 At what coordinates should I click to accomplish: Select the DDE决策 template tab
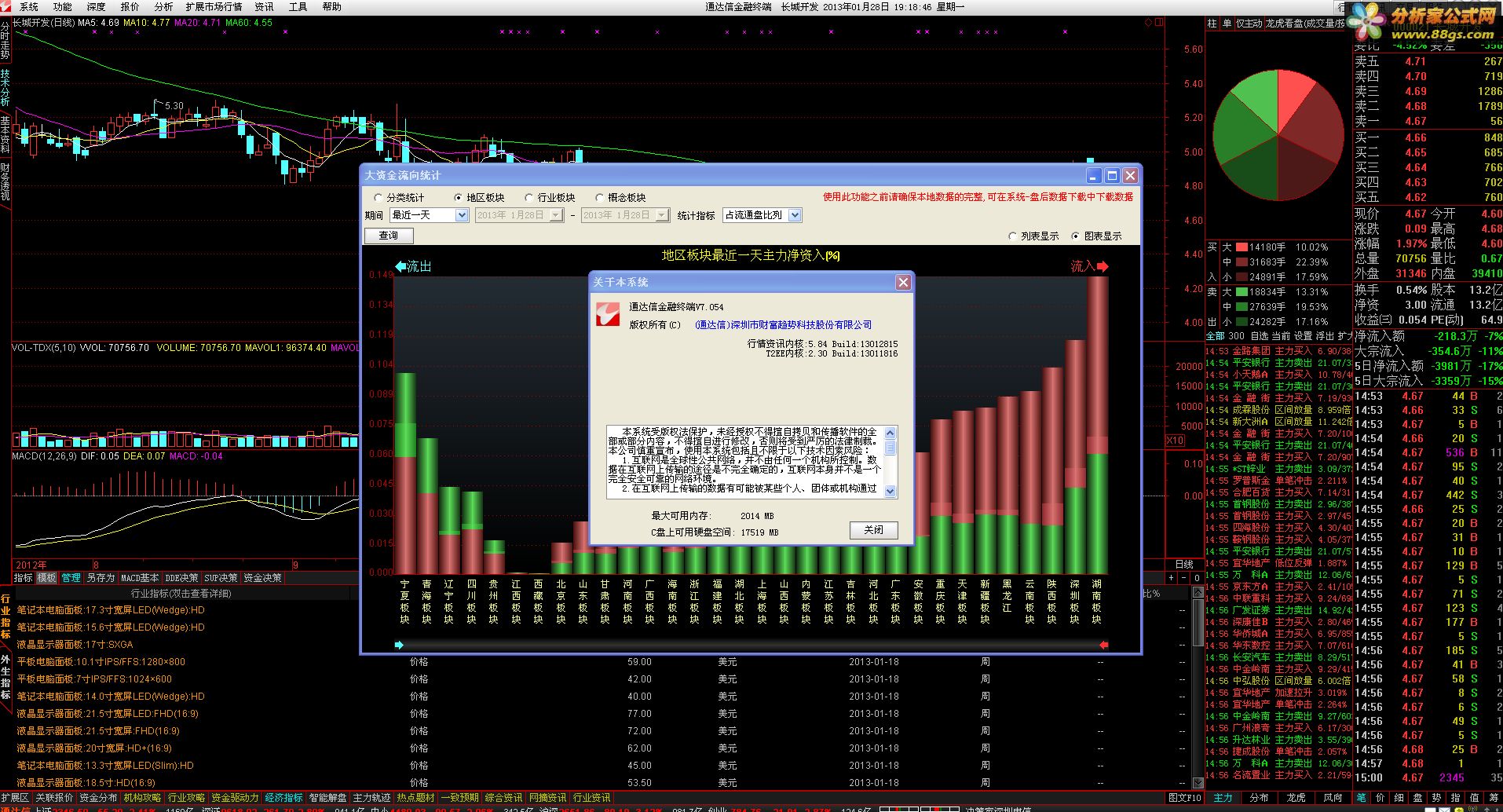point(181,578)
